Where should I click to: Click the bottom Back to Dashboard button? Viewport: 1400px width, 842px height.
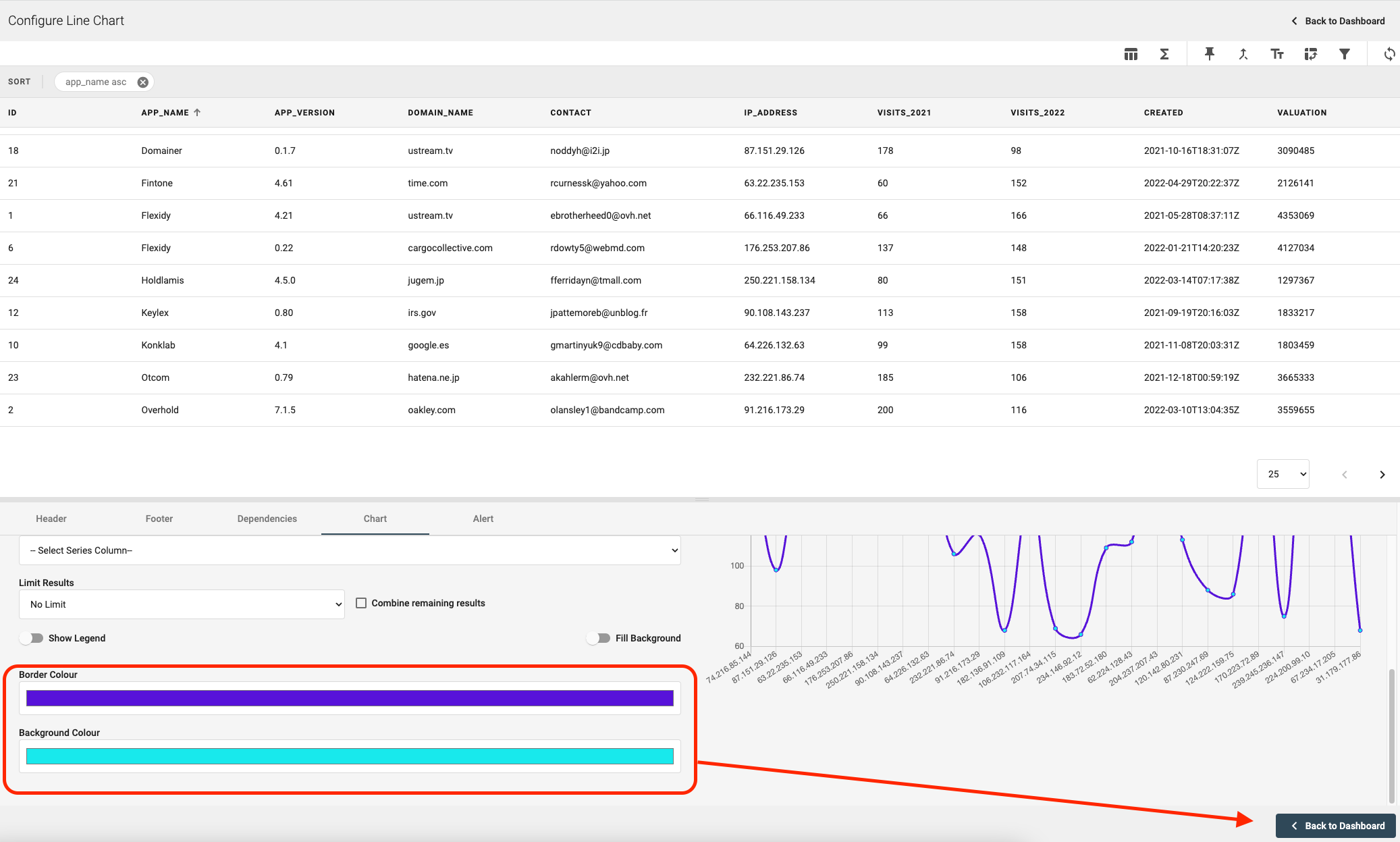pos(1335,826)
